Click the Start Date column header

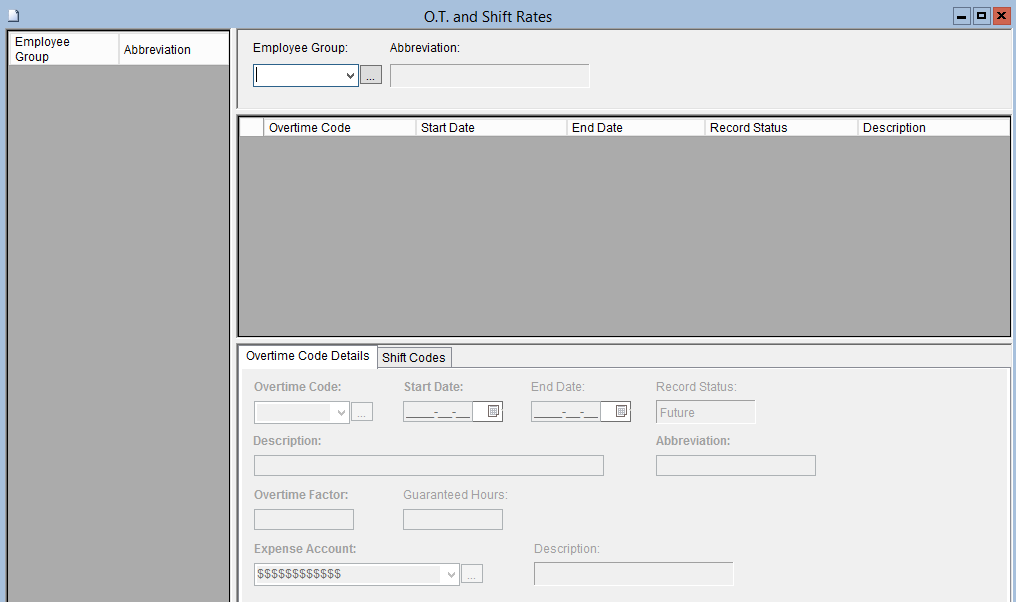point(490,128)
